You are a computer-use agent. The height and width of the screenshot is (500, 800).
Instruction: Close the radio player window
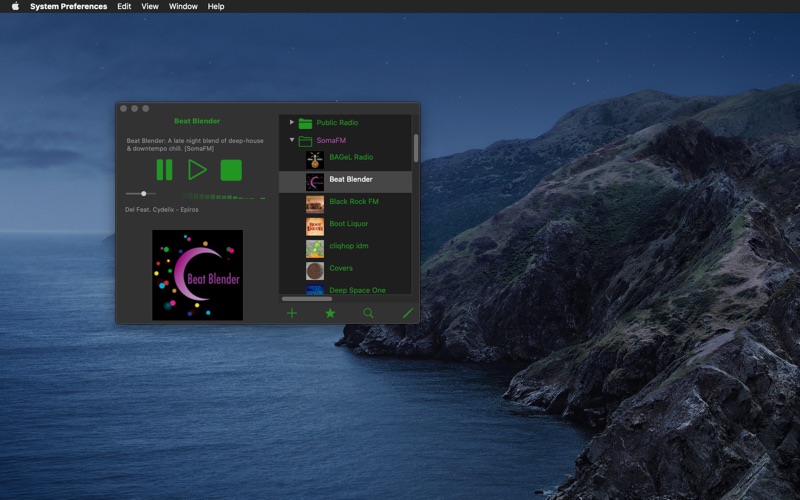click(x=123, y=108)
